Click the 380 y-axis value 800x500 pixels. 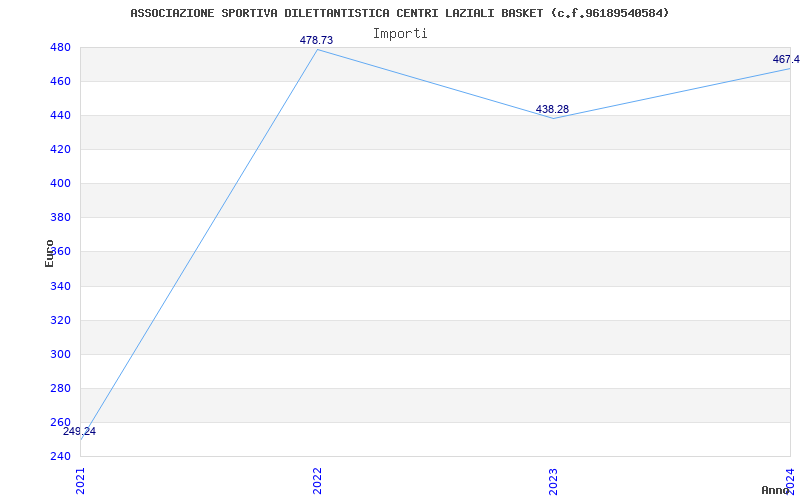(60, 218)
